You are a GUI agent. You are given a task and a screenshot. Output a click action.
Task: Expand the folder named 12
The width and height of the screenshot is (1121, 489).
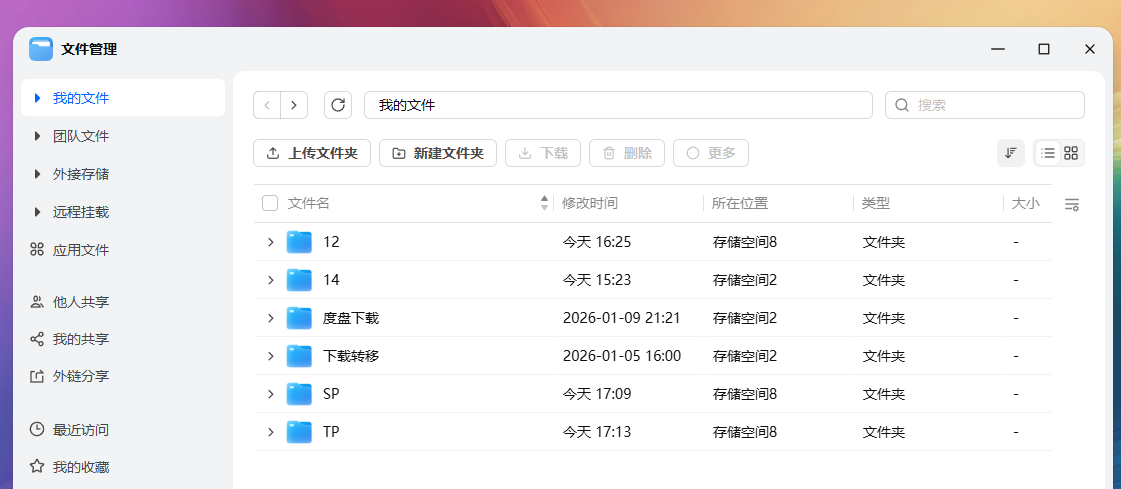[270, 242]
